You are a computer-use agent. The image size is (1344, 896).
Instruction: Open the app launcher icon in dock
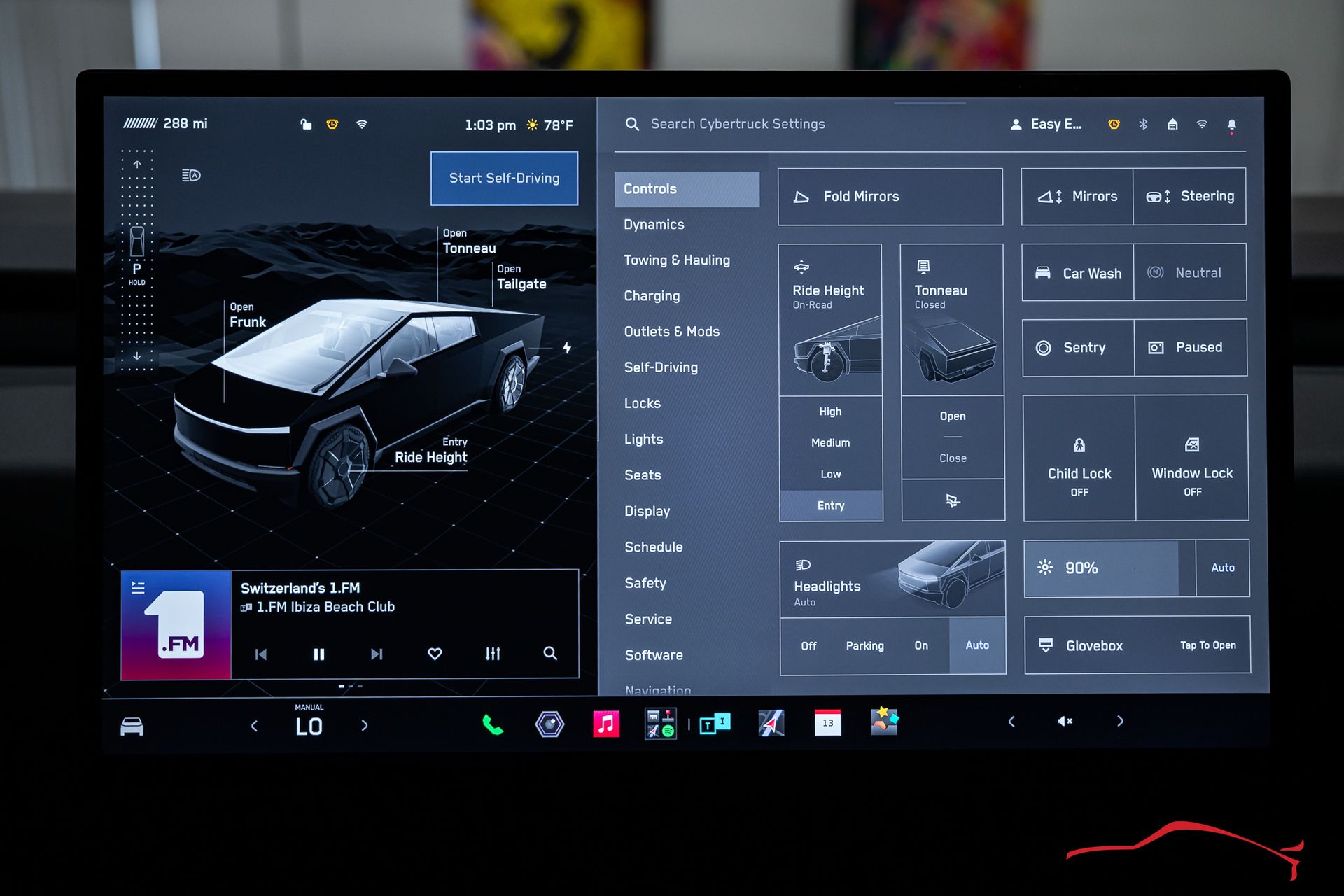pos(660,724)
